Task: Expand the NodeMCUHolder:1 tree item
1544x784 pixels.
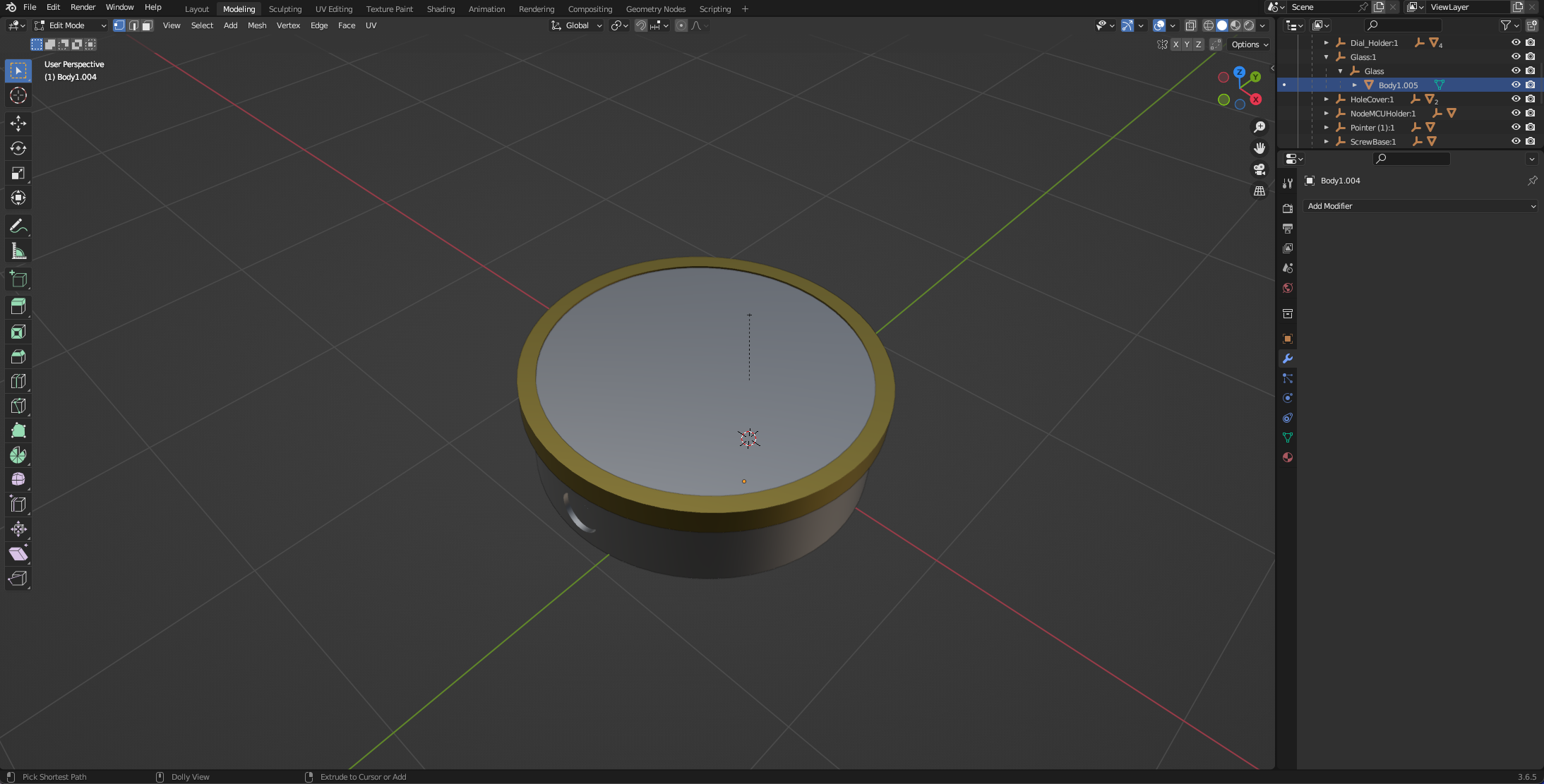Action: 1326,113
